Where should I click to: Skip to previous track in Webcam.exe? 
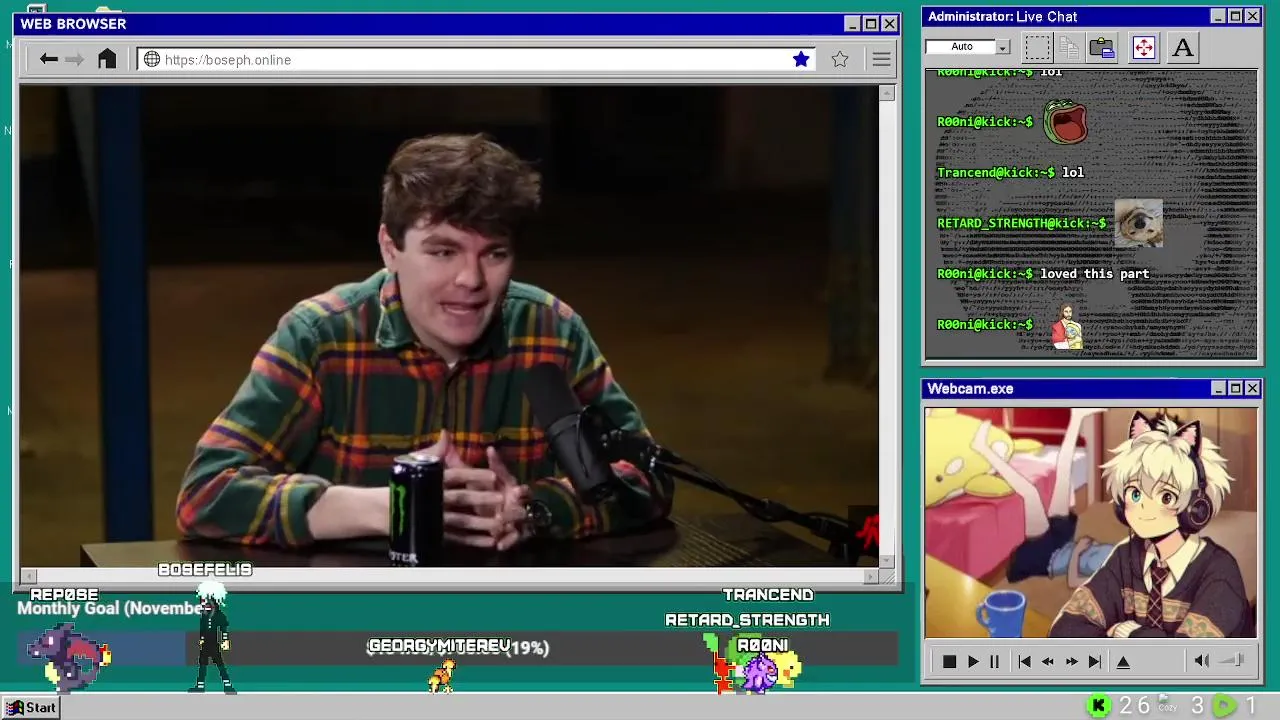(1024, 661)
